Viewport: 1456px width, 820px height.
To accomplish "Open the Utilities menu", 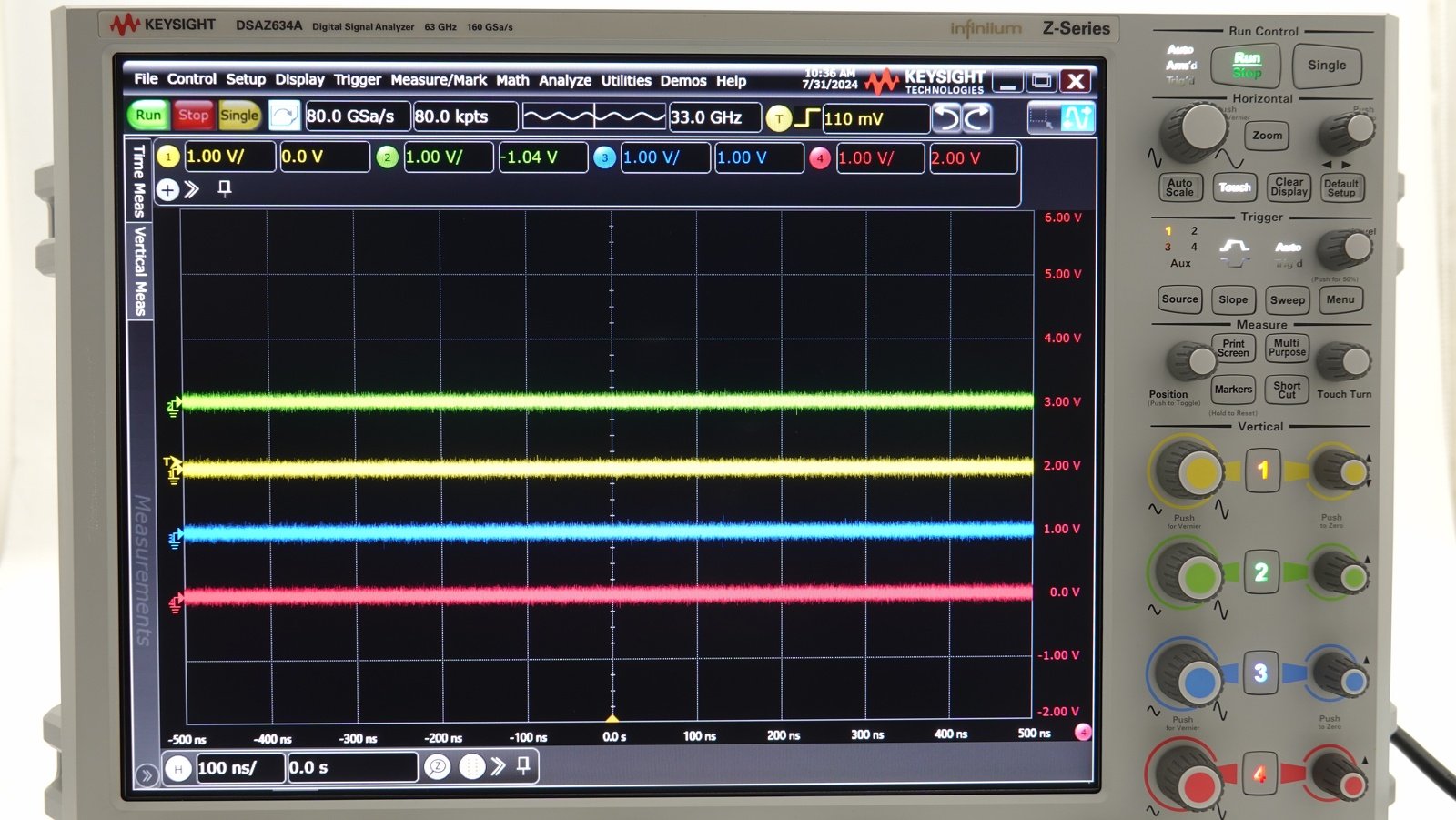I will [x=626, y=80].
